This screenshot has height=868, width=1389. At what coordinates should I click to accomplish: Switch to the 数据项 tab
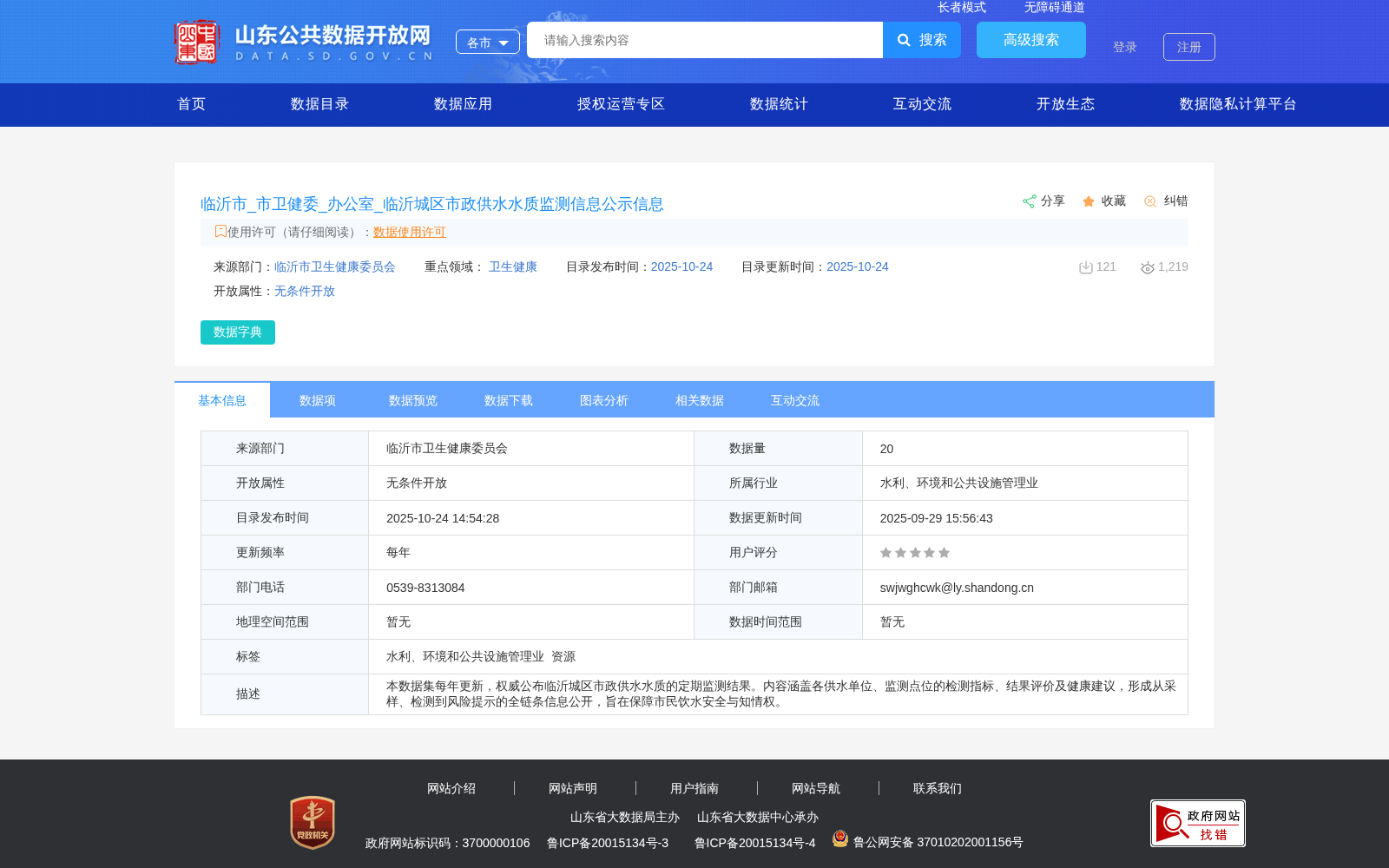[x=318, y=400]
